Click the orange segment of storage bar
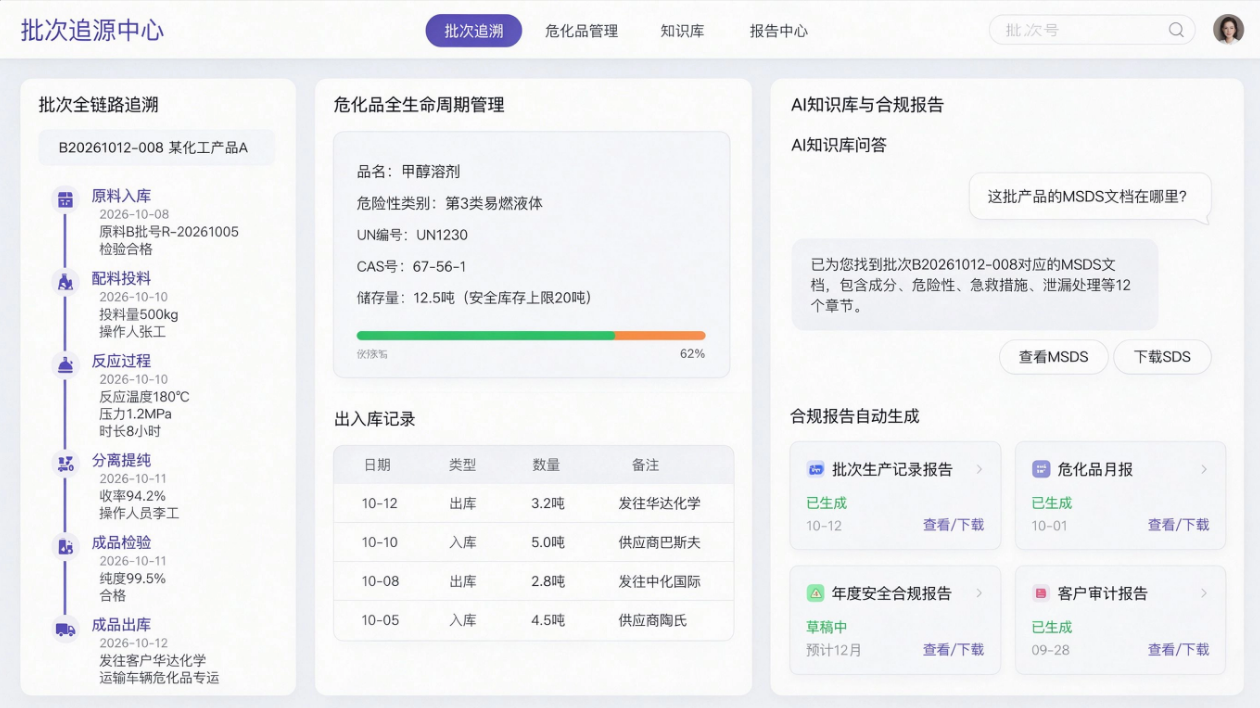The image size is (1260, 708). click(x=660, y=336)
